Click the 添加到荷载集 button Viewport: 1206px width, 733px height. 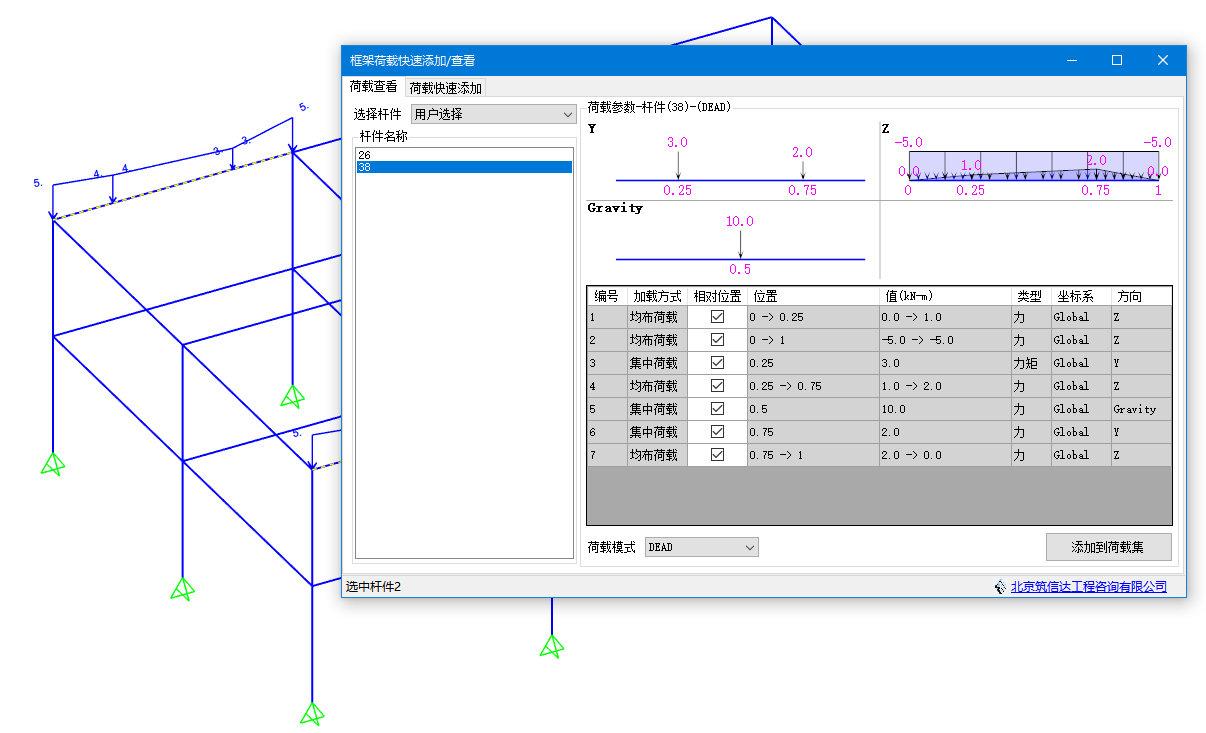click(x=1107, y=547)
